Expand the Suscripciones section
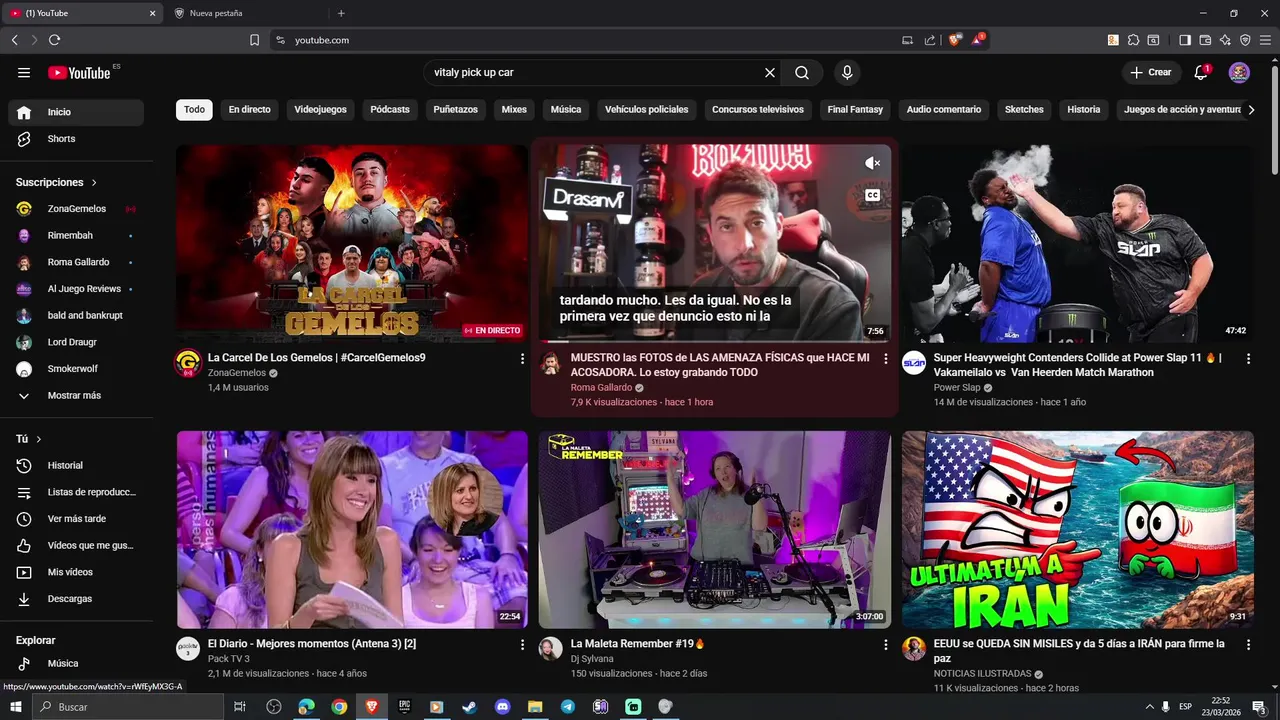The image size is (1280, 720). click(57, 182)
